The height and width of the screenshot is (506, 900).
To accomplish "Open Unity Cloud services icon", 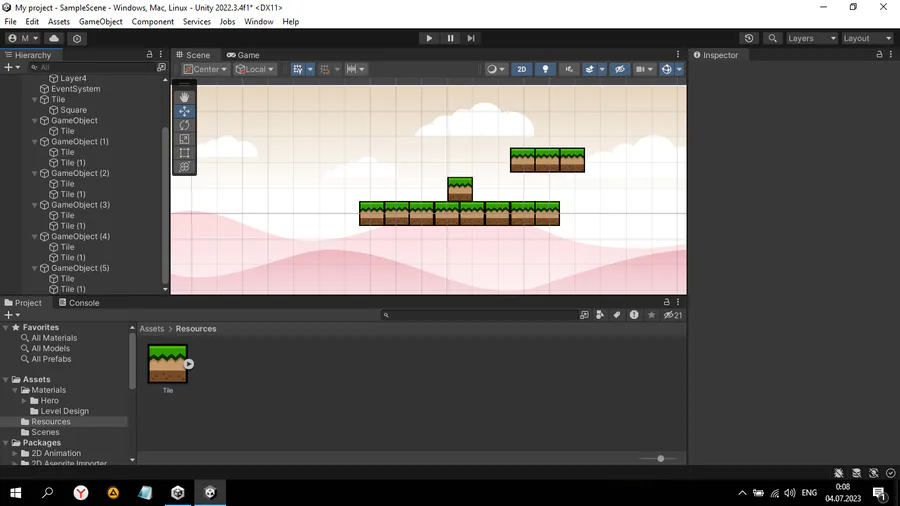I will (x=54, y=38).
